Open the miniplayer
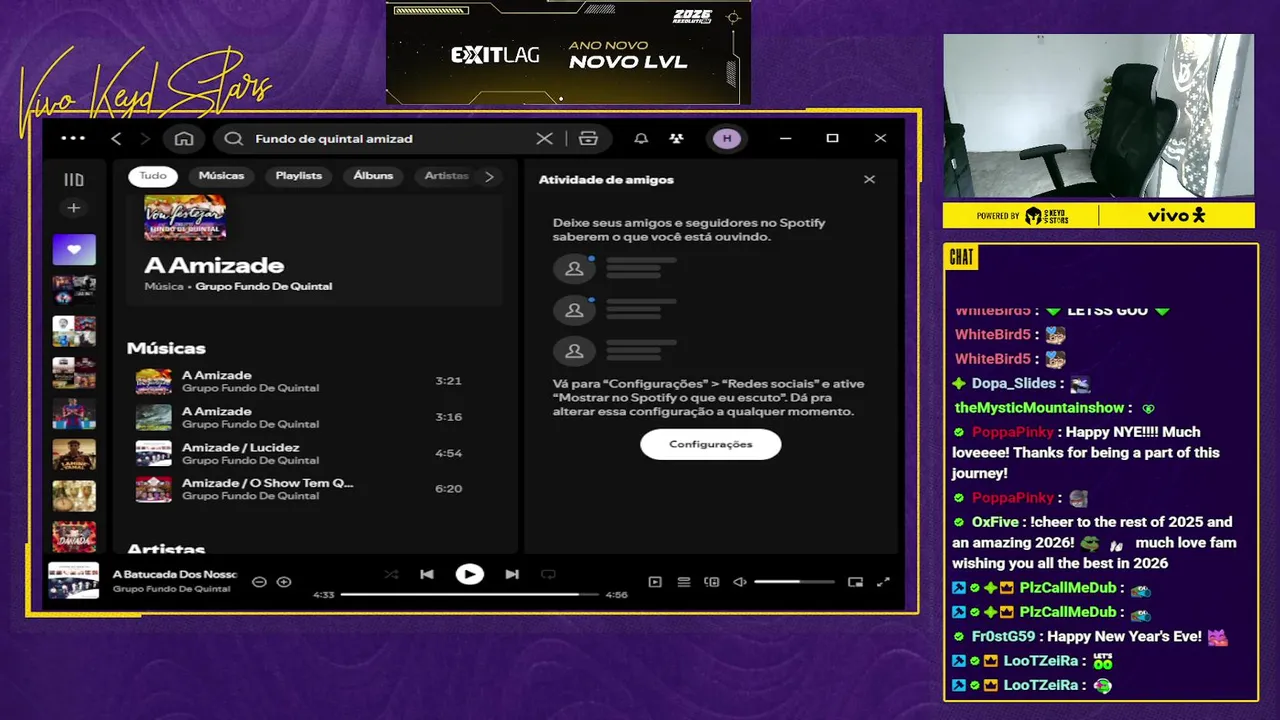Screen dimensions: 1280x720 [855, 582]
